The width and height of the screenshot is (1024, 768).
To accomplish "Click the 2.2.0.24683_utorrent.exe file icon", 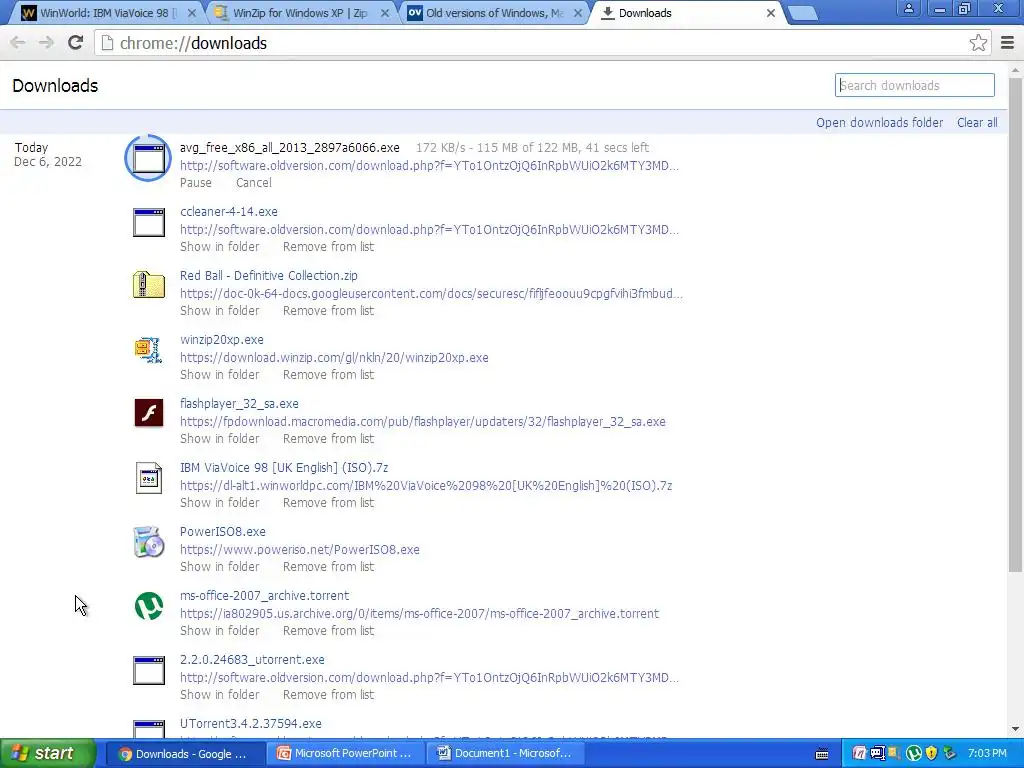I will tap(149, 671).
